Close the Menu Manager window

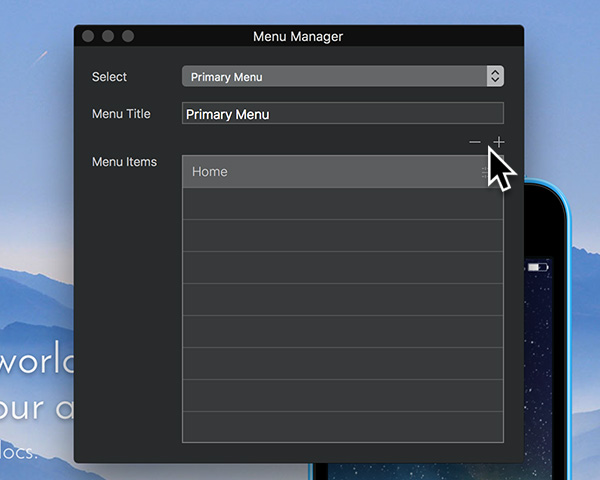pyautogui.click(x=88, y=36)
